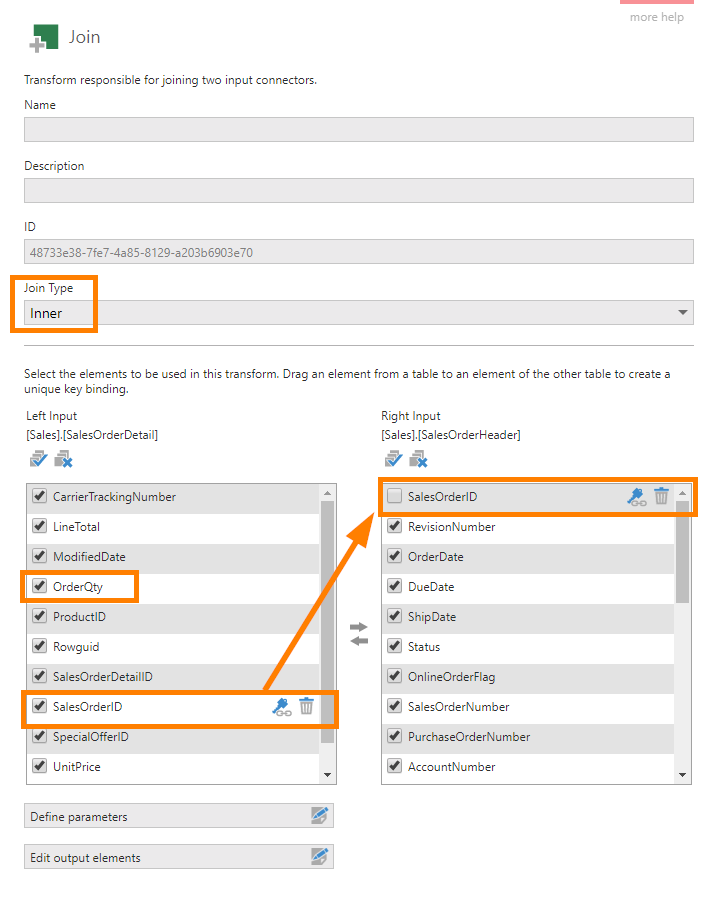Deselect all elements in Left Input
This screenshot has width=717, height=898.
point(62,459)
